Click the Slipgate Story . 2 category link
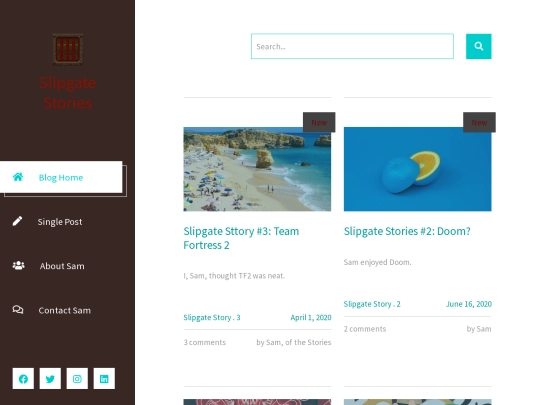Image resolution: width=540 pixels, height=405 pixels. point(372,304)
